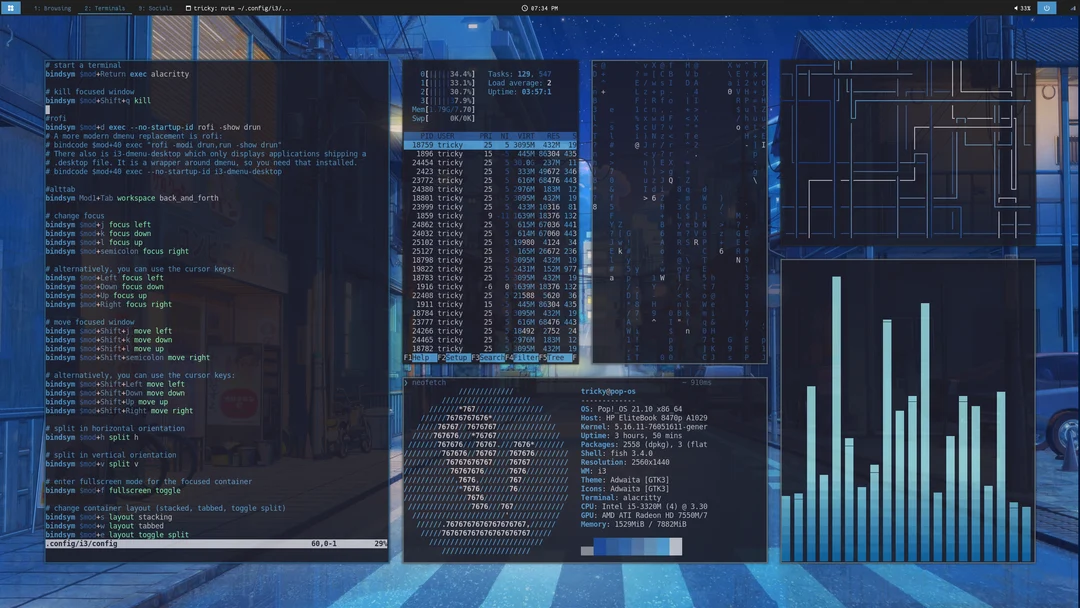Click the network signal icon in the tray
Viewport: 1080px width, 608px height.
coord(1072,8)
